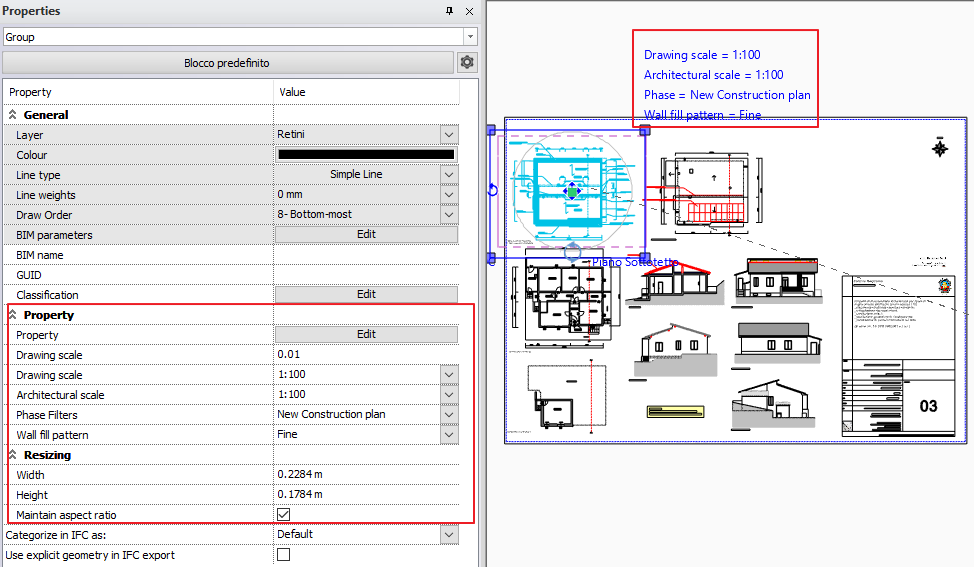Click the settings gear icon beside Blocco predefinito
The width and height of the screenshot is (974, 567).
tap(467, 63)
